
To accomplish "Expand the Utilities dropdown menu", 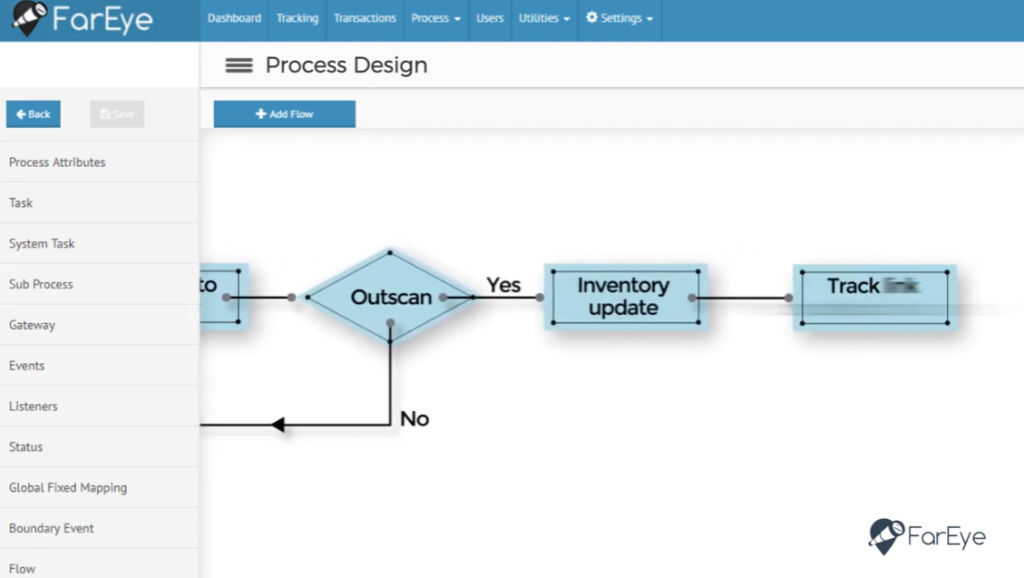I will point(545,18).
